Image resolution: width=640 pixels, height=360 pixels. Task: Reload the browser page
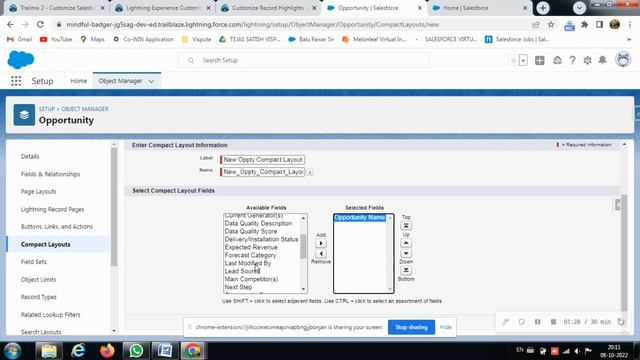tap(40, 24)
